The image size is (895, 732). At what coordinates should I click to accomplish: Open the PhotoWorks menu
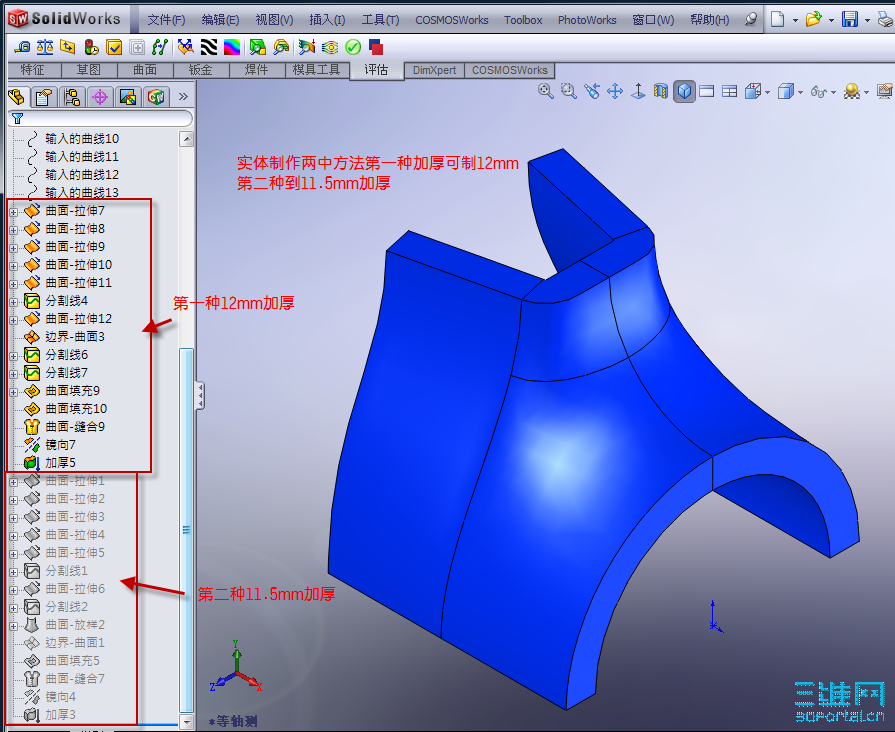(x=587, y=20)
